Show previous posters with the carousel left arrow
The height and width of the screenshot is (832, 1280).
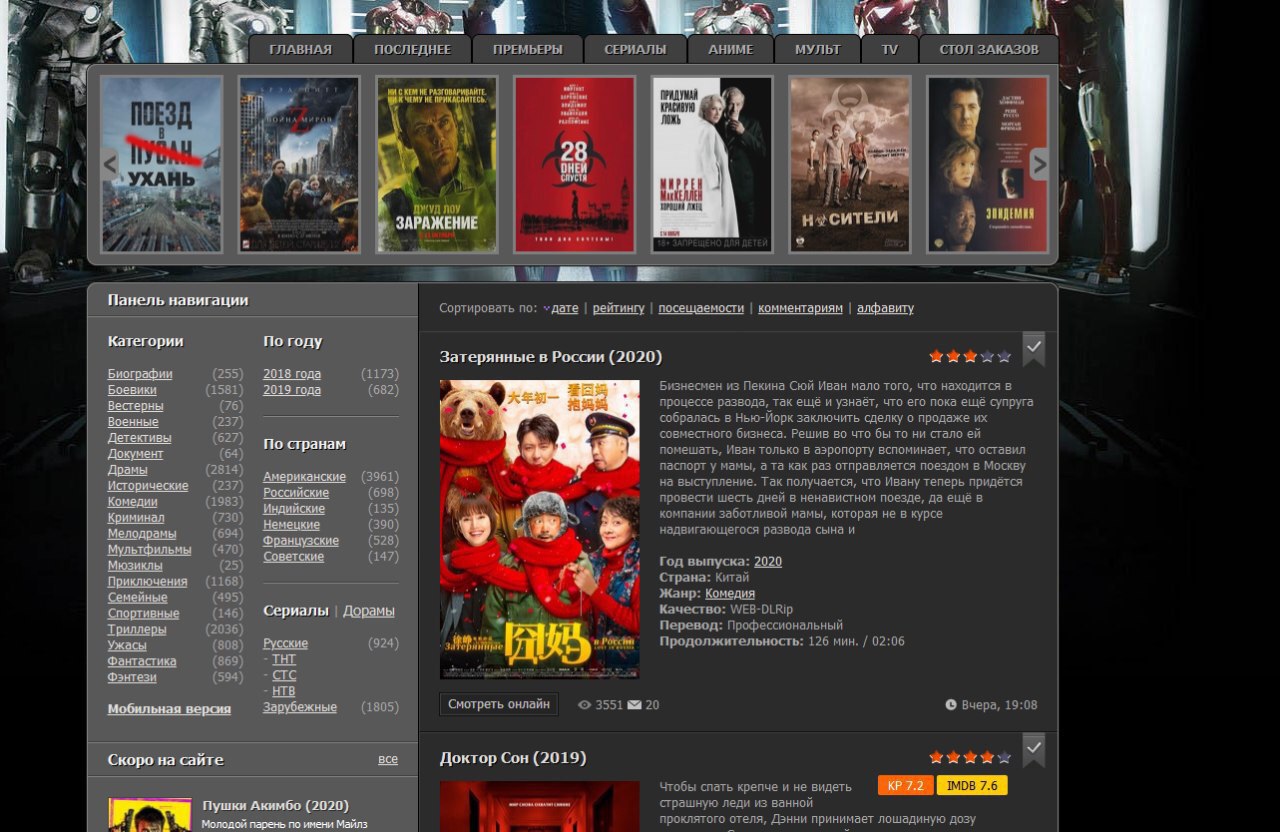[110, 164]
